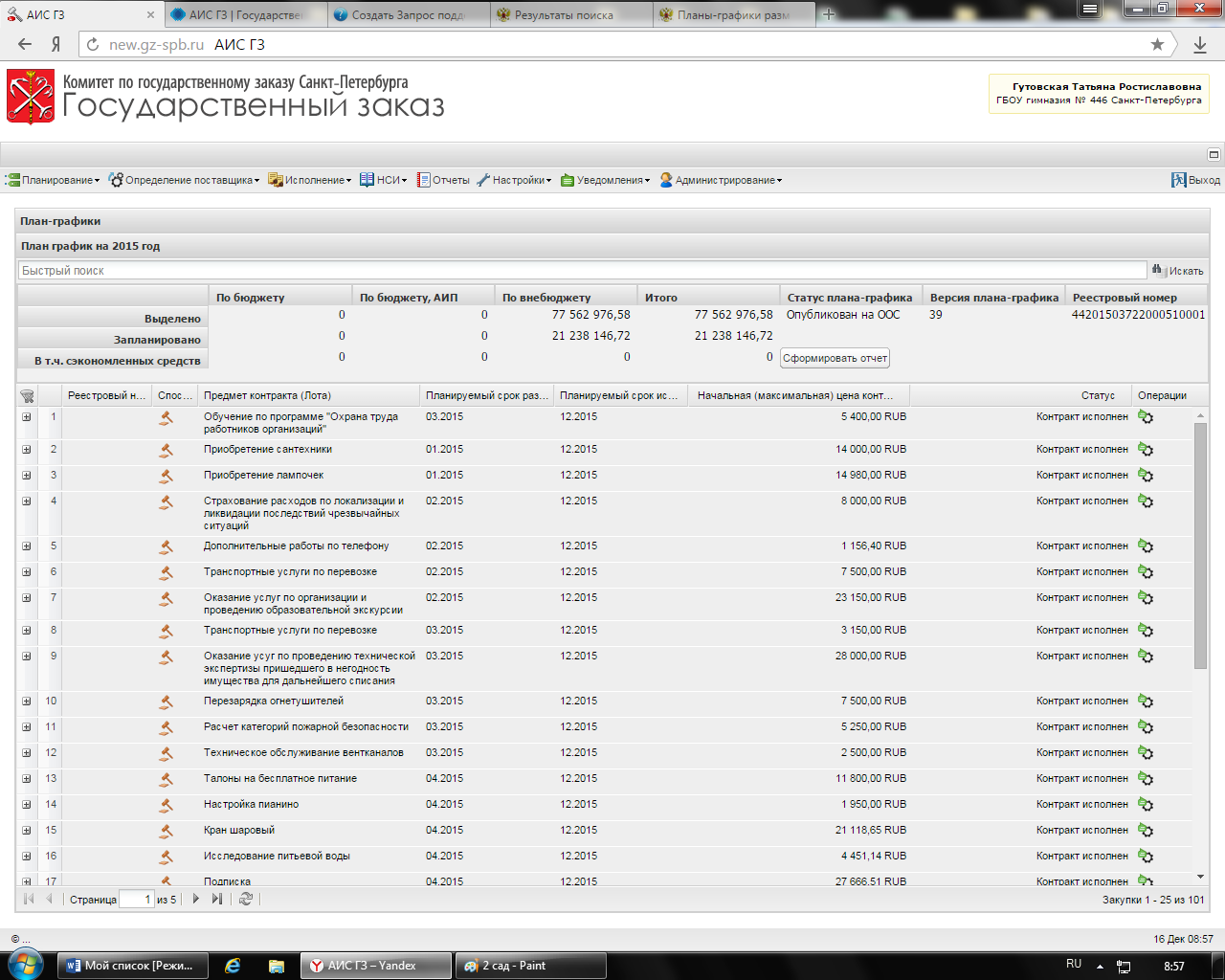This screenshot has width=1225, height=980.
Task: Go to first page of the grid
Action: pos(29,899)
